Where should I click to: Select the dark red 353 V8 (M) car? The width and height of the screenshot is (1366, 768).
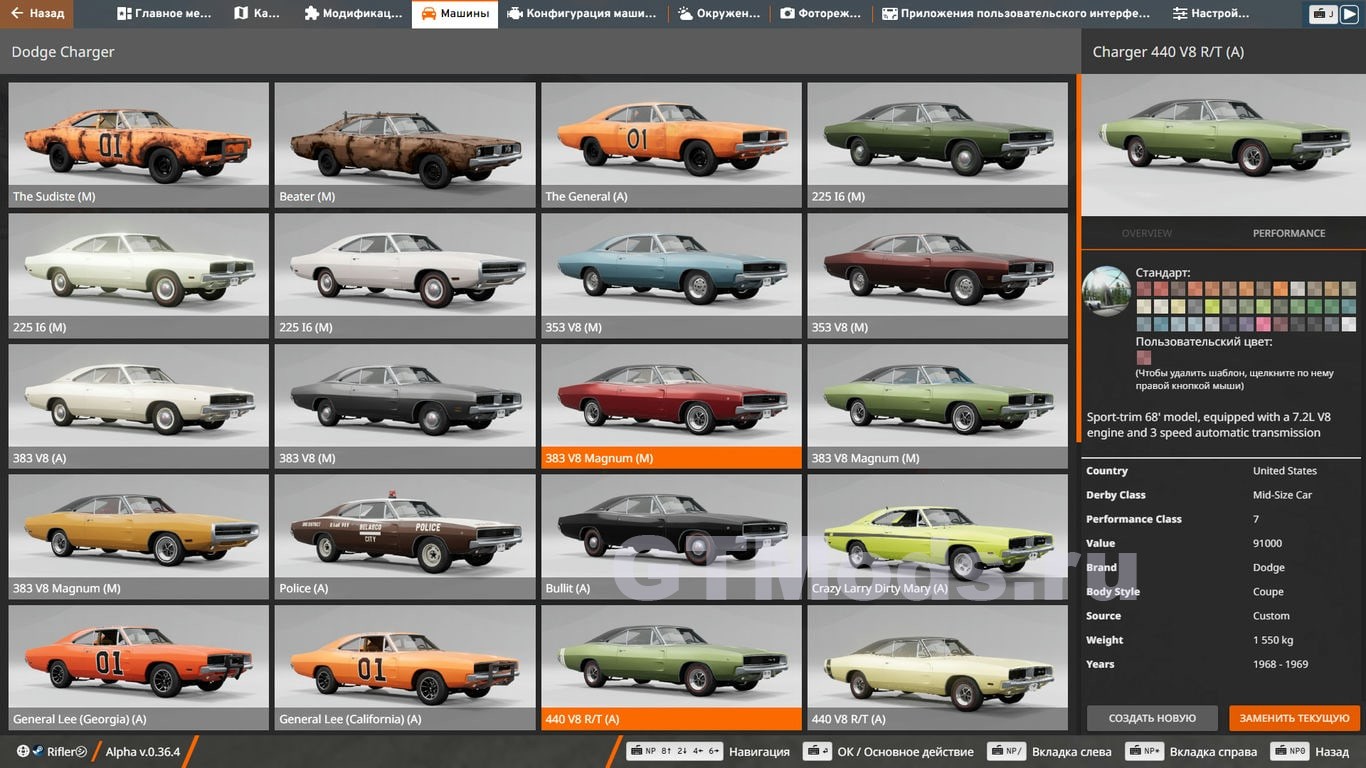[x=938, y=275]
